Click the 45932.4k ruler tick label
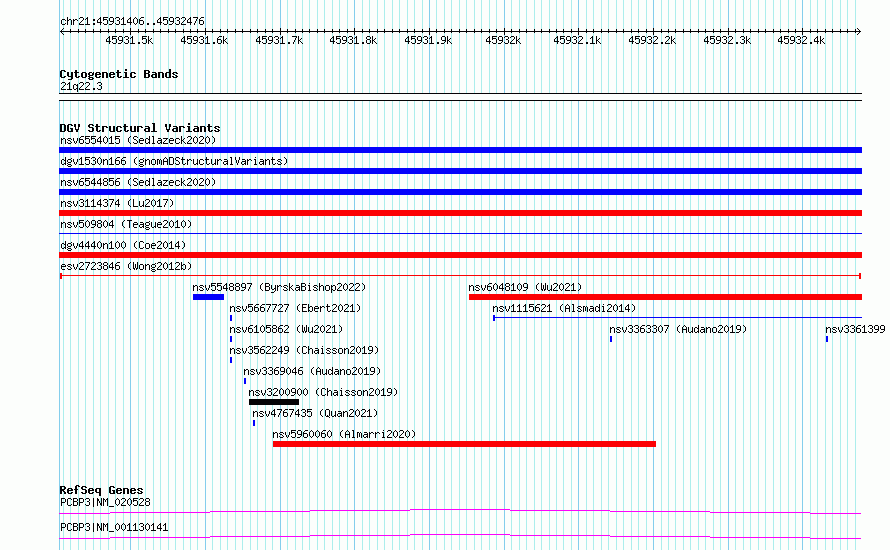890x550 pixels. point(801,40)
